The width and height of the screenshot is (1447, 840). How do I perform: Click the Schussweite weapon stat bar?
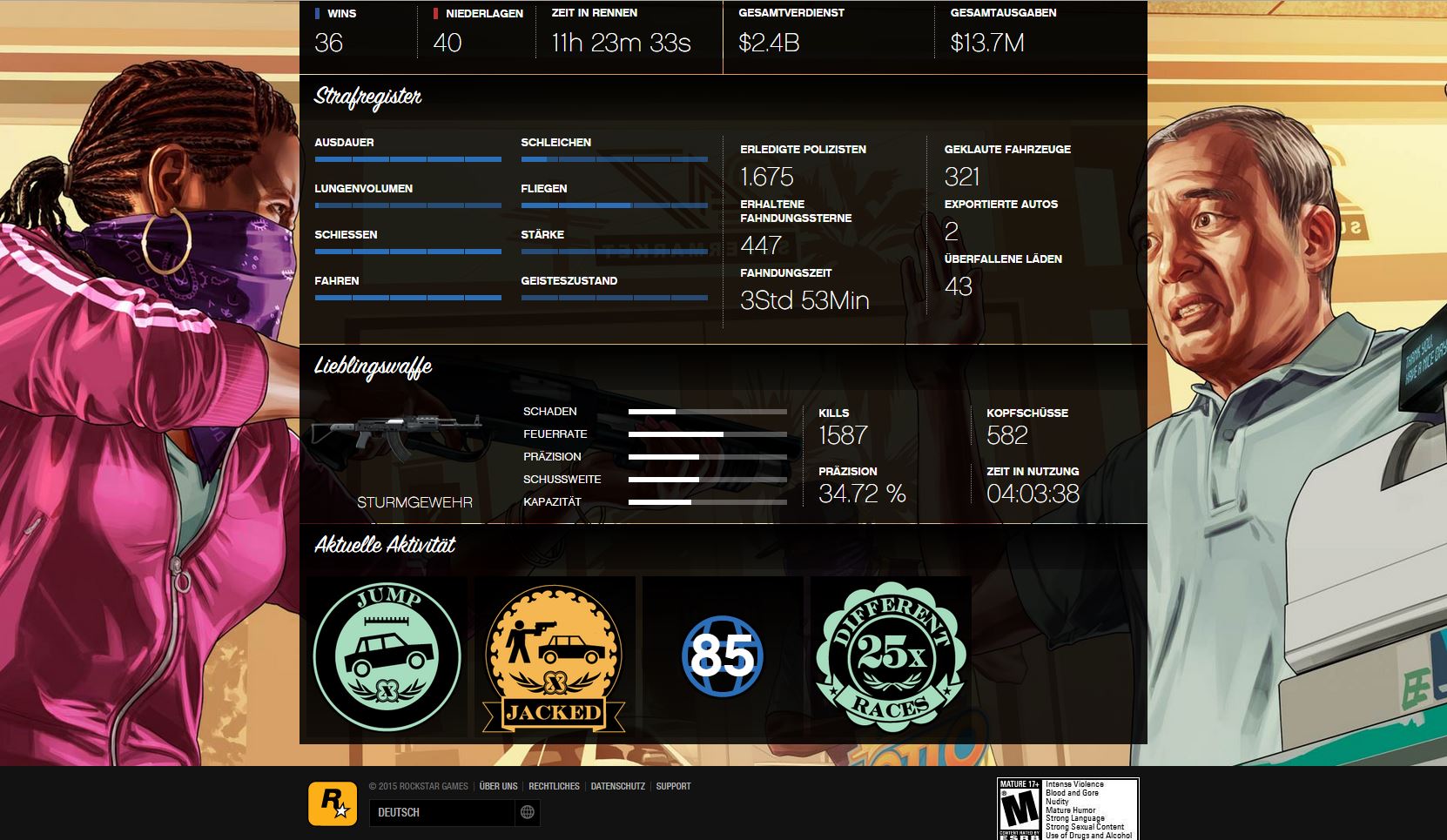[x=708, y=480]
